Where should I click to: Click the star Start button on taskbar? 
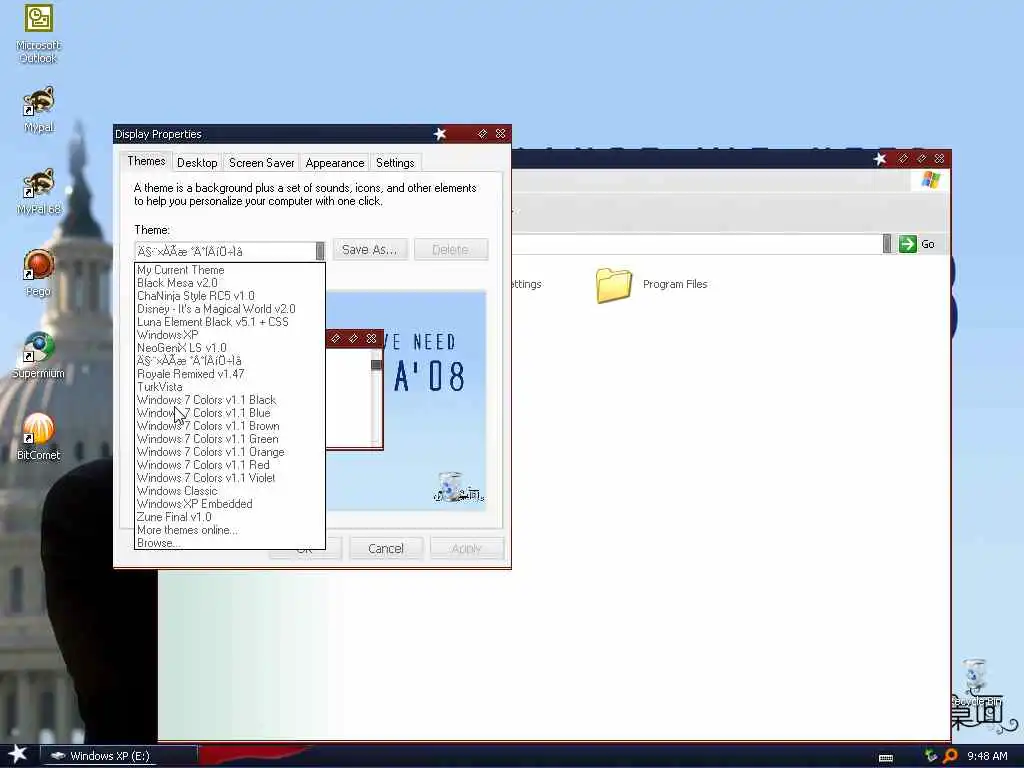click(18, 754)
